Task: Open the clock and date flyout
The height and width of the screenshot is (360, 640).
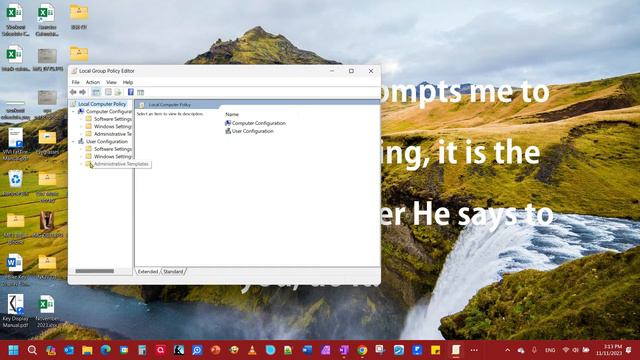Action: pos(609,350)
